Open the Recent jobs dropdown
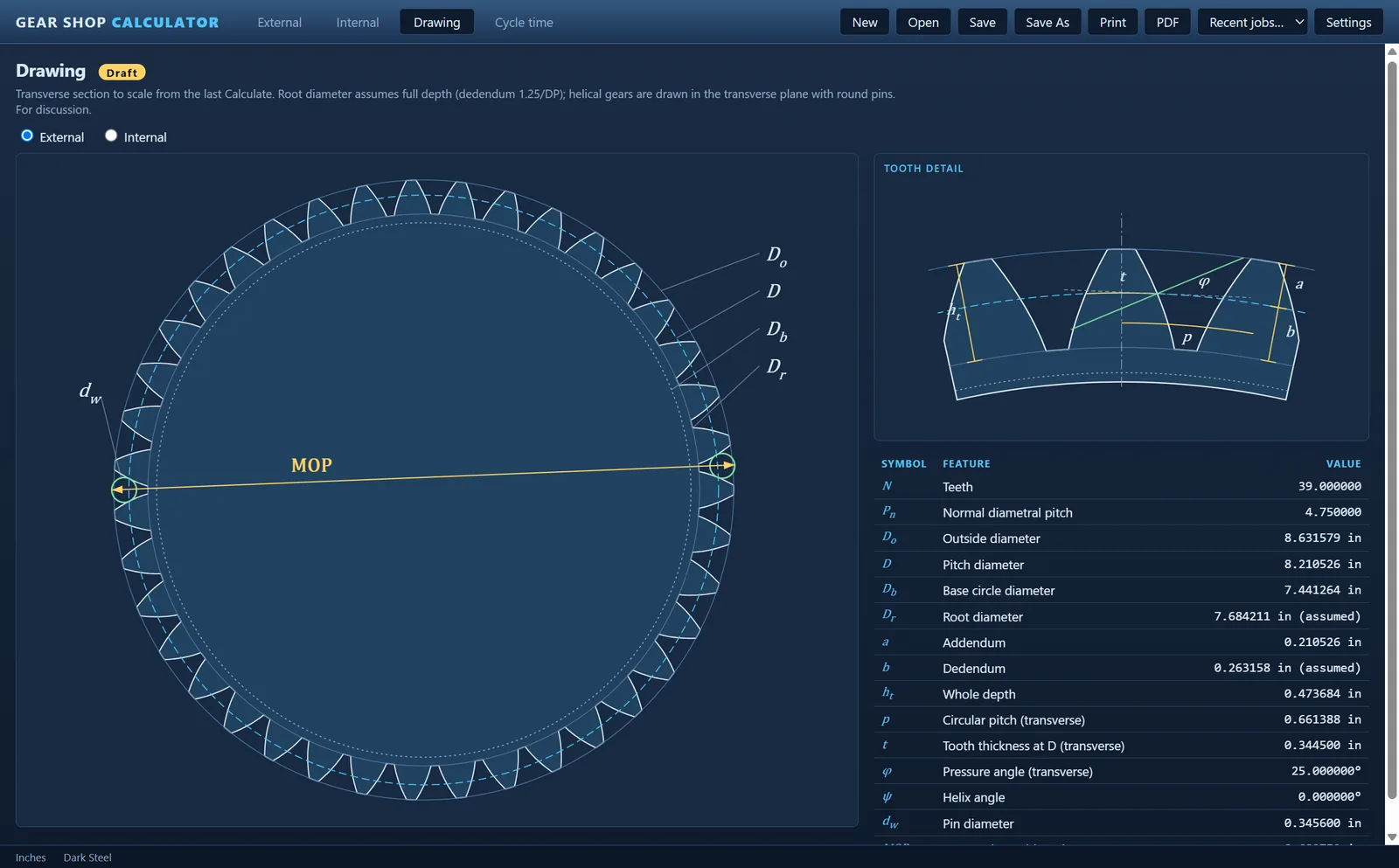Image resolution: width=1399 pixels, height=868 pixels. [1252, 22]
